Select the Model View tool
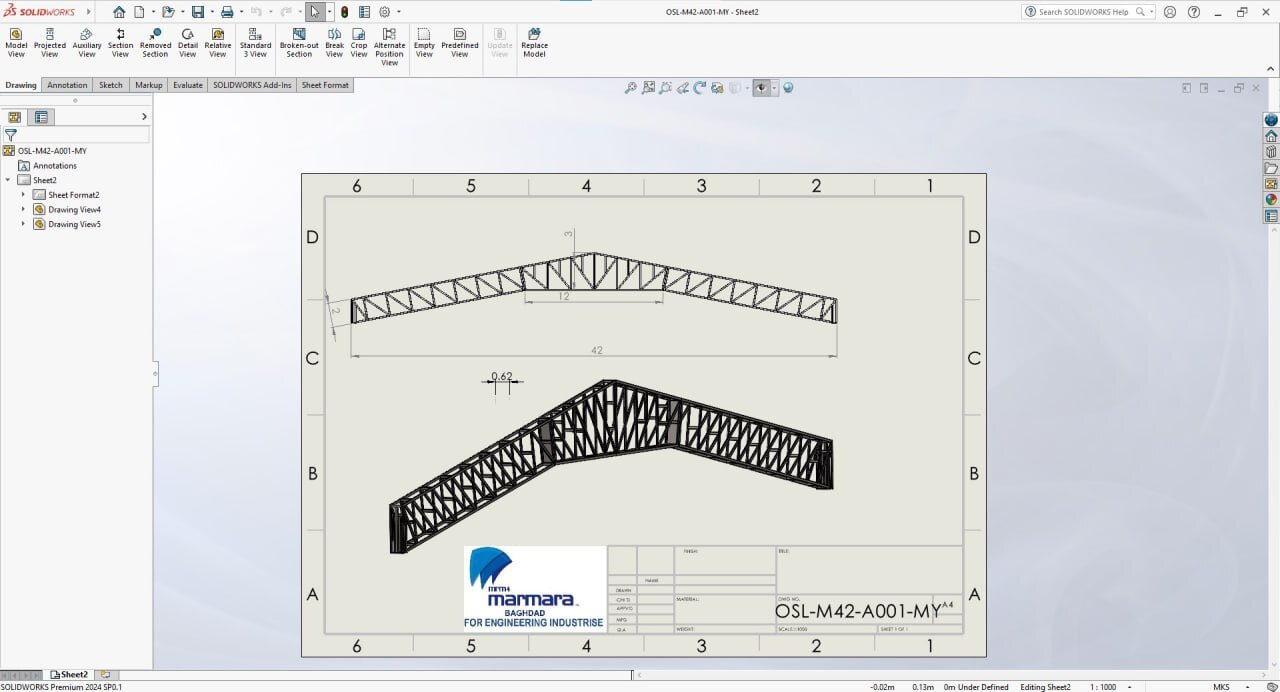1280x692 pixels. click(16, 43)
